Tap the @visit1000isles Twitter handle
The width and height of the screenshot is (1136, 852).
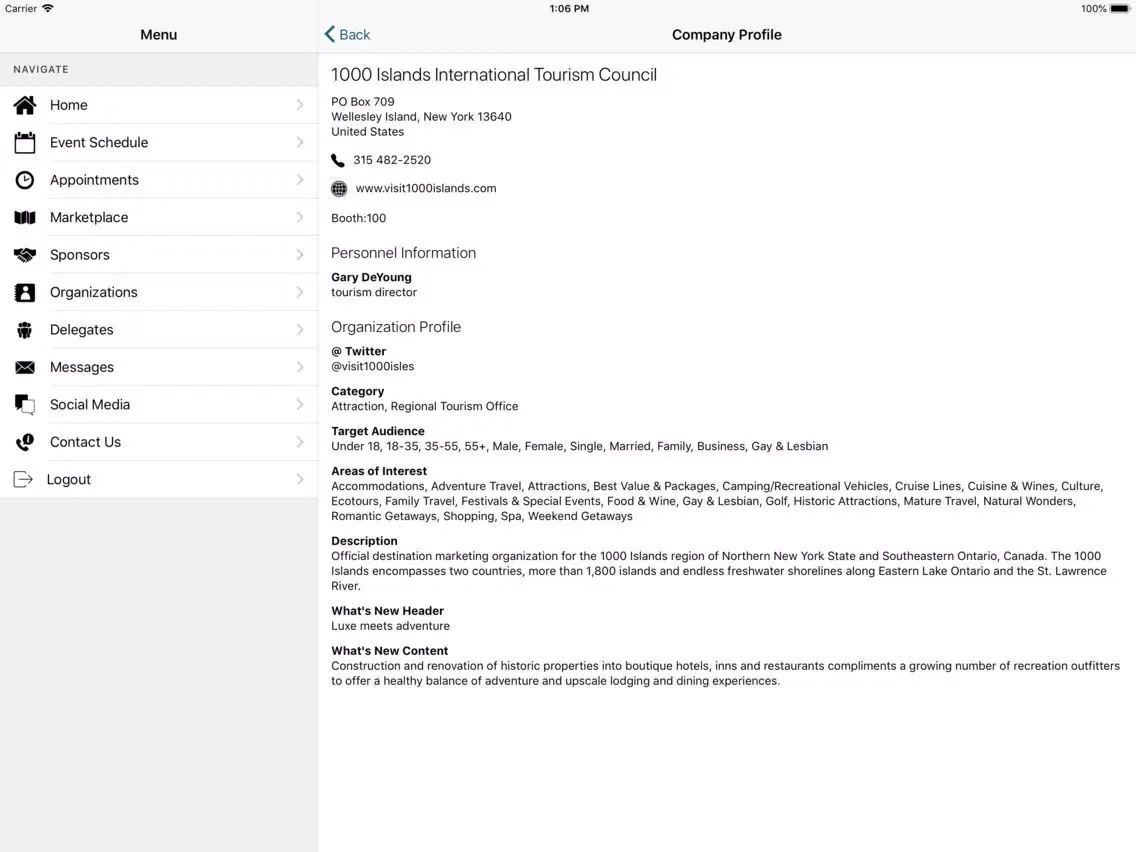[372, 367]
